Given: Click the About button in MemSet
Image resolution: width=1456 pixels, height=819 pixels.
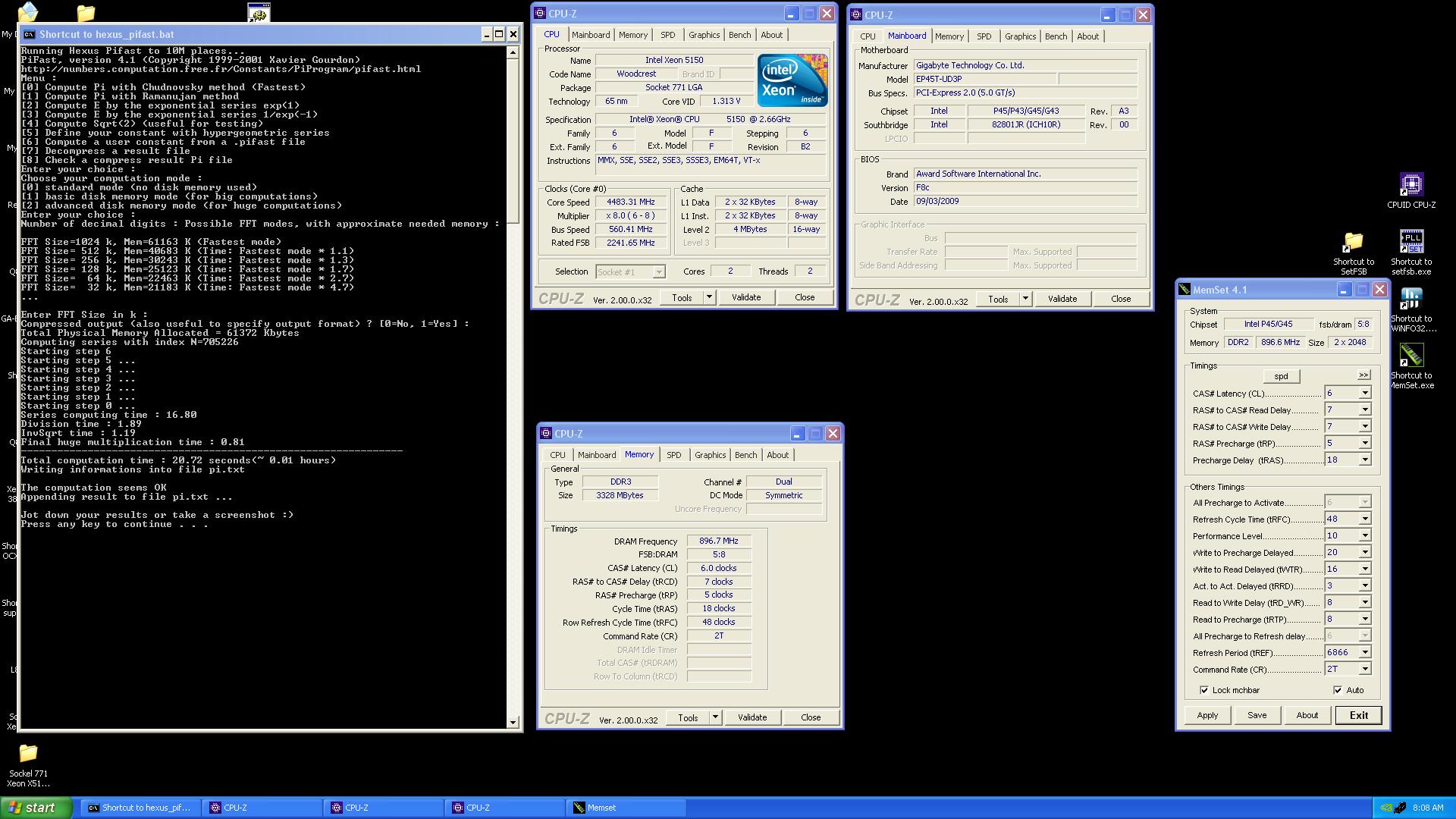Looking at the screenshot, I should 1307,715.
